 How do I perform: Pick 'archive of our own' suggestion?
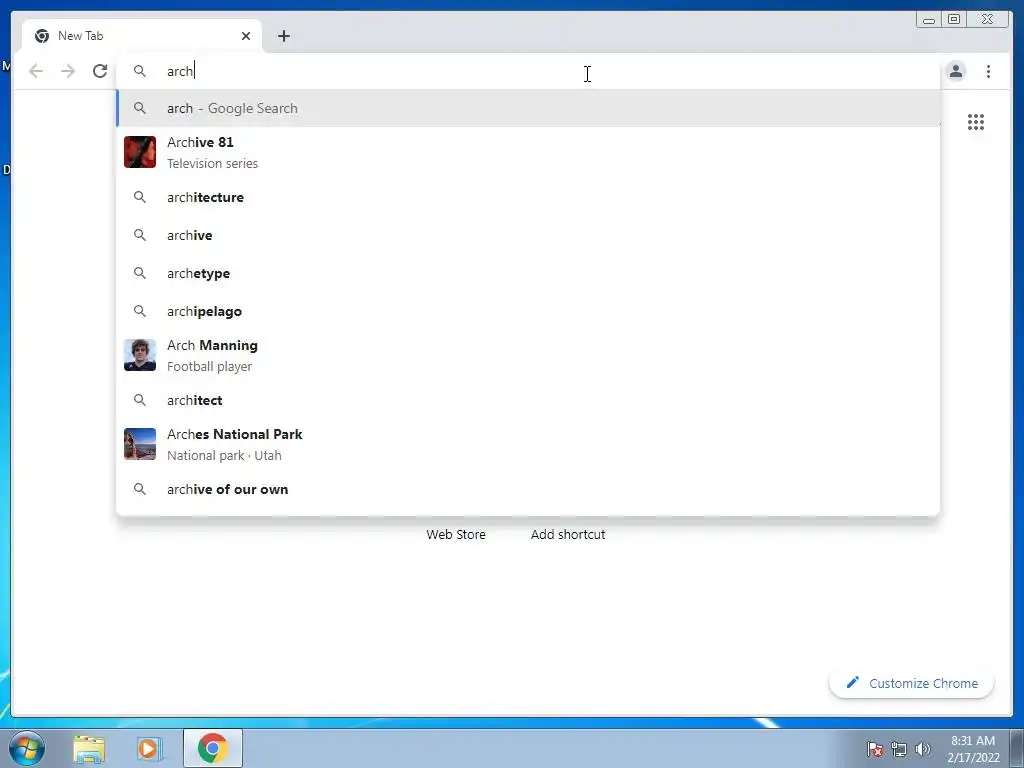[528, 489]
